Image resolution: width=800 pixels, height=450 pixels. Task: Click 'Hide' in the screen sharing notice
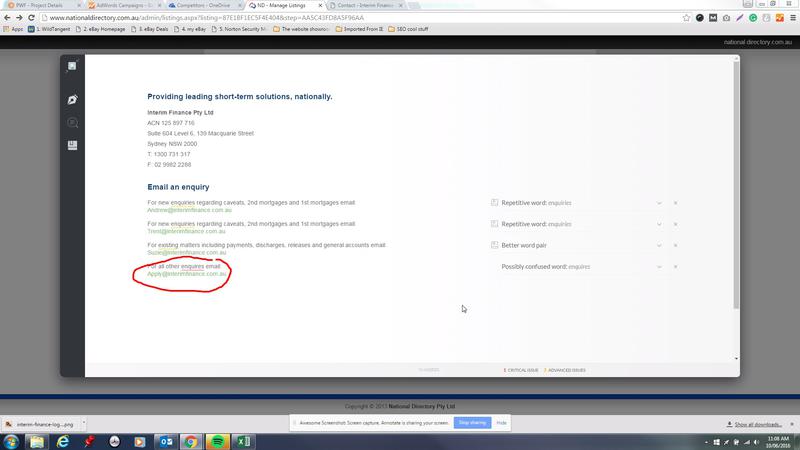click(502, 422)
